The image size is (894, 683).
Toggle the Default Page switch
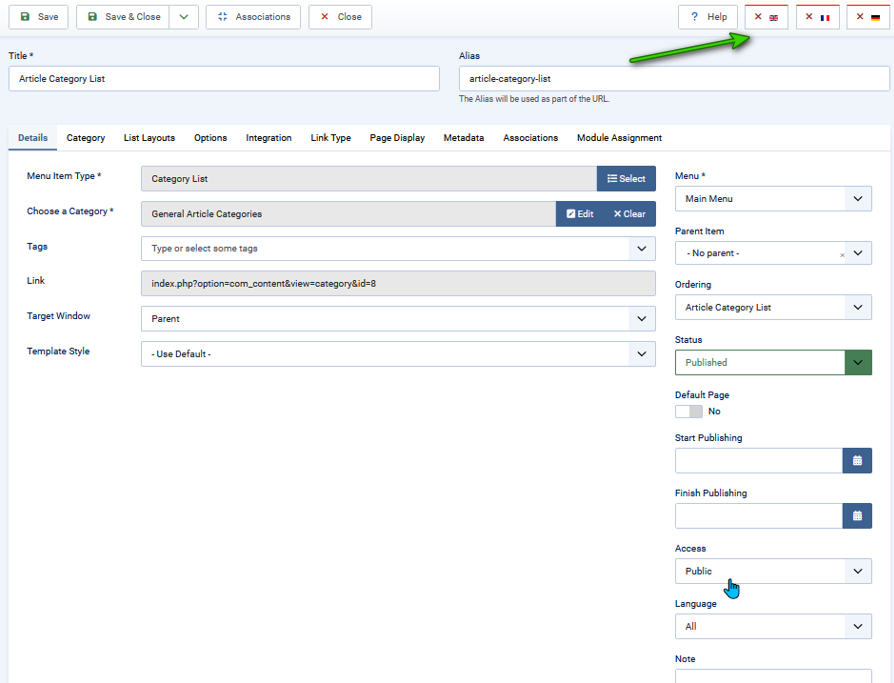(x=688, y=411)
